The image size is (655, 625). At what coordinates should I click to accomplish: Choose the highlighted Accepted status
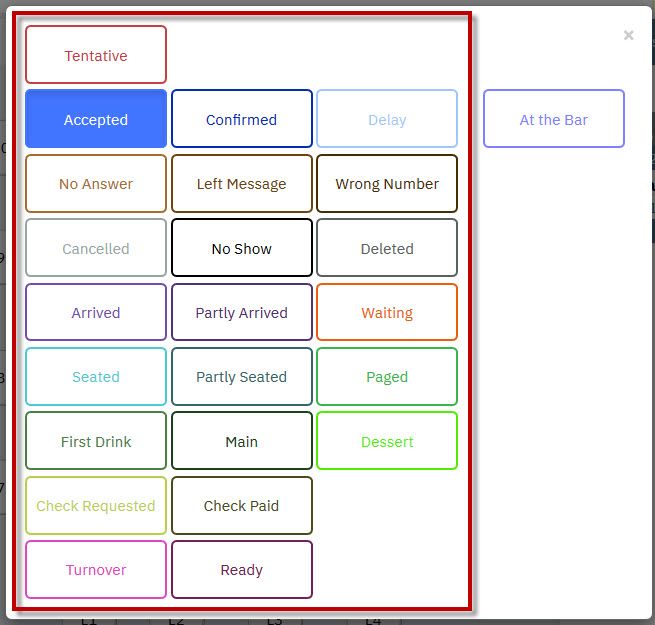tap(96, 119)
